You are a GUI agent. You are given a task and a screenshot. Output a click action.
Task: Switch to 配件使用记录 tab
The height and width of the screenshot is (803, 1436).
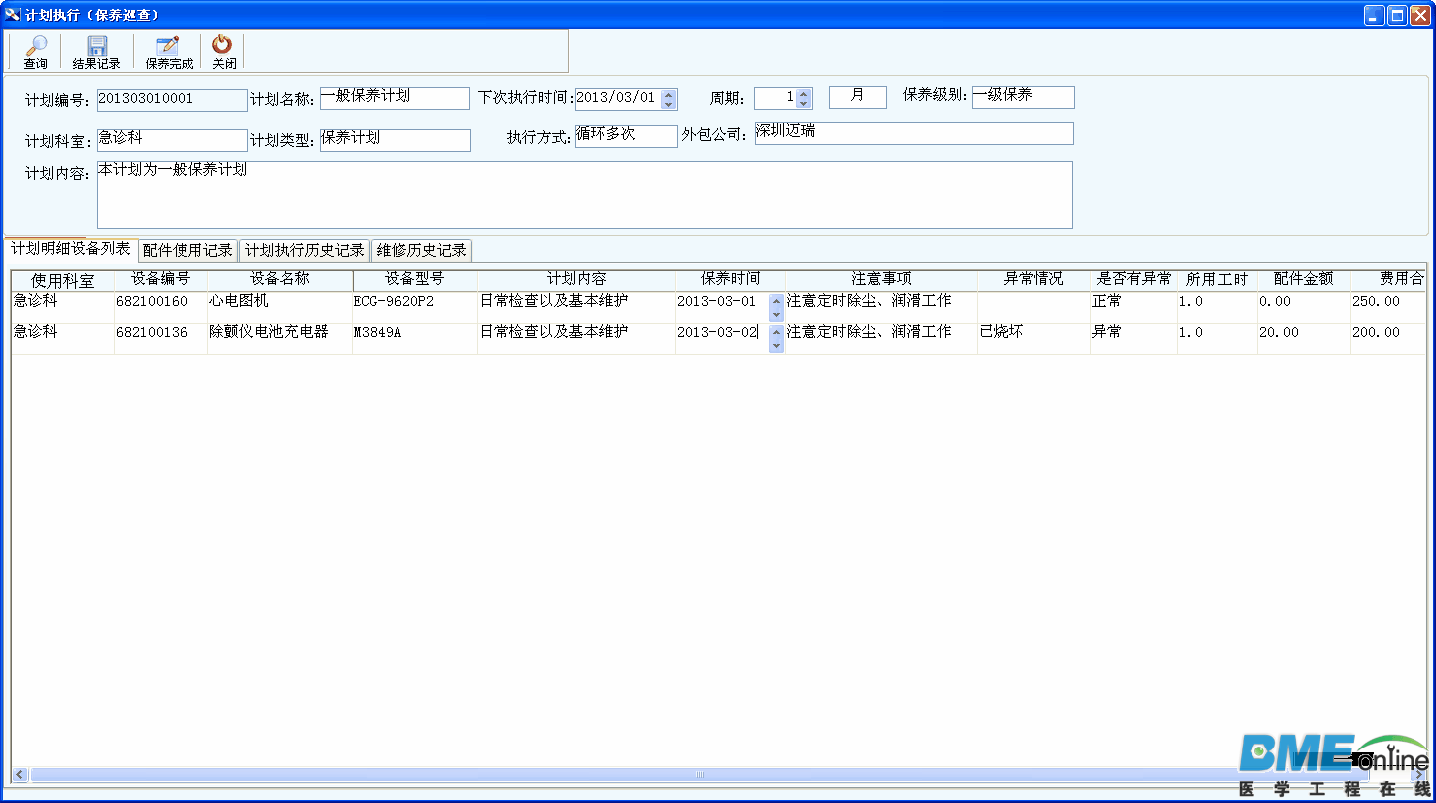(x=187, y=250)
